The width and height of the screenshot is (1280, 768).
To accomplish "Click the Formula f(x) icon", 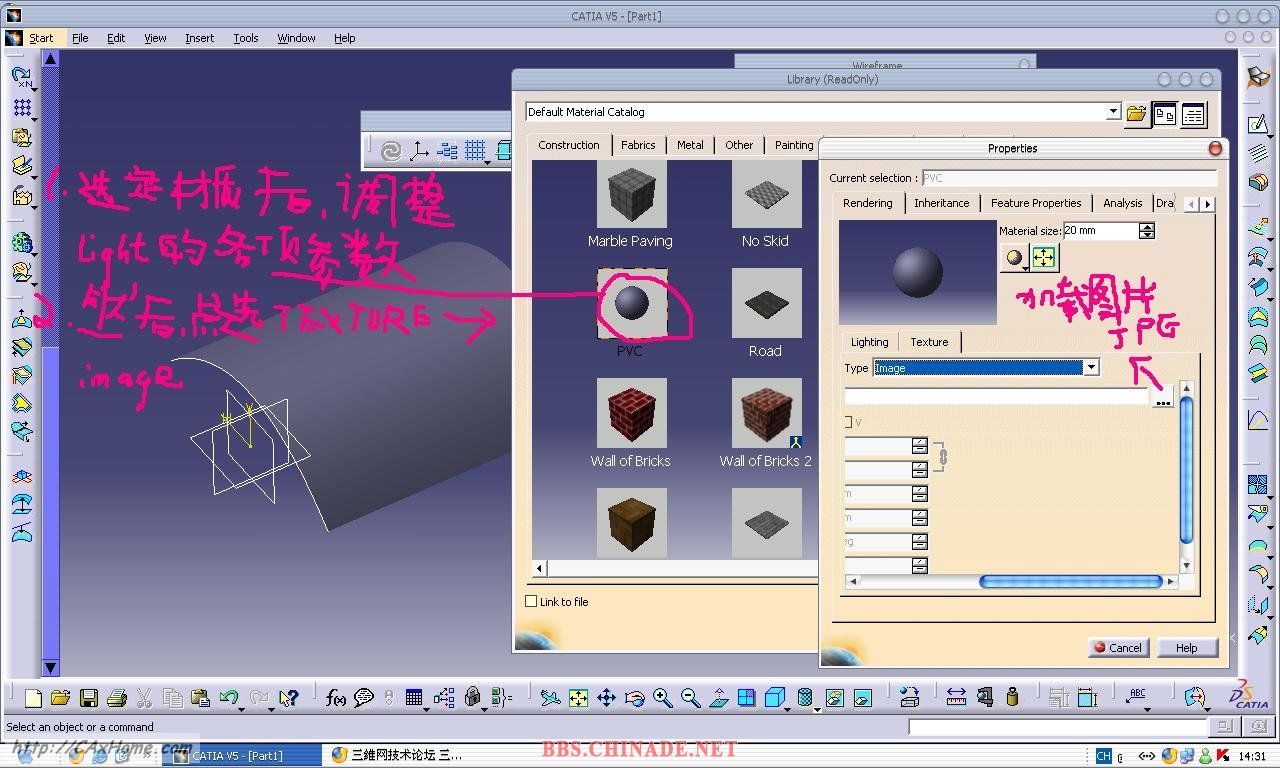I will tap(336, 698).
